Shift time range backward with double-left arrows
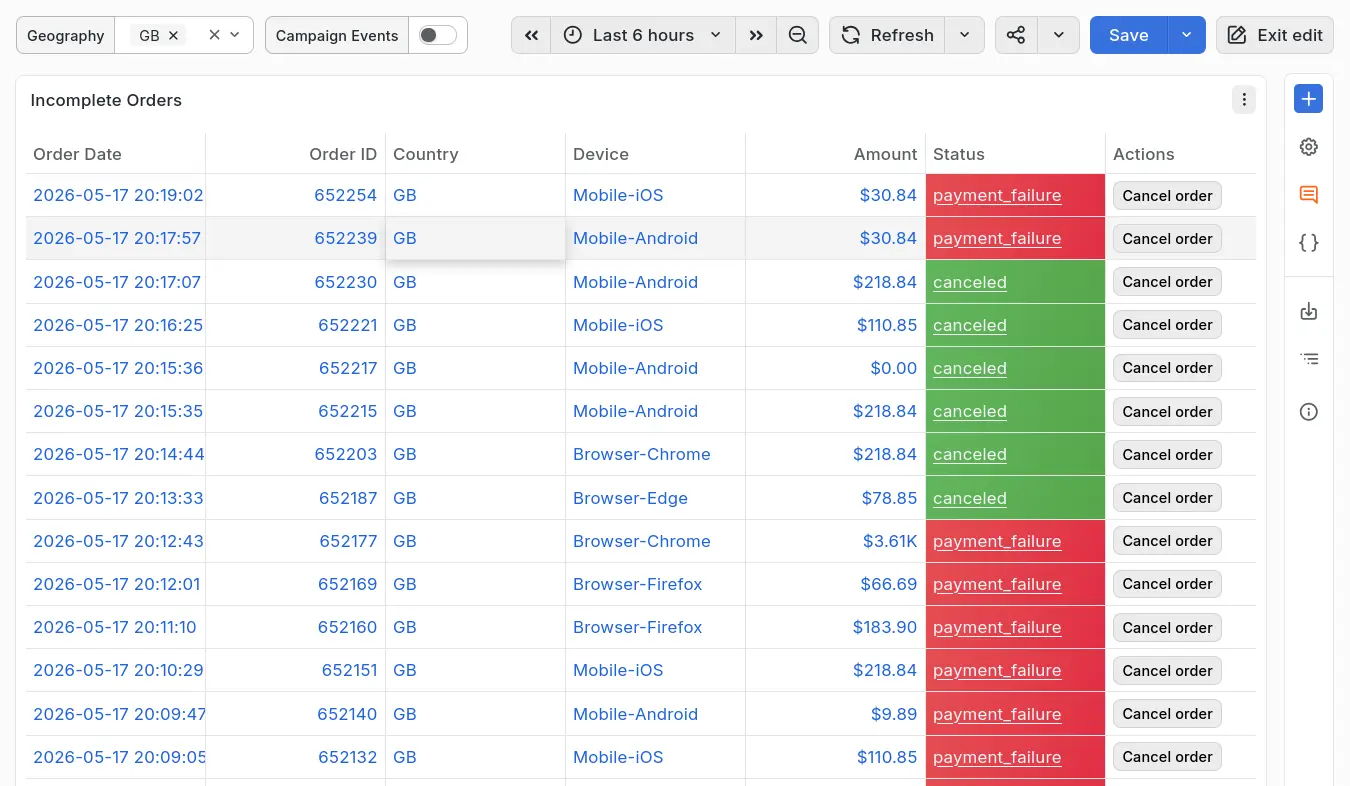The image size is (1350, 786). pyautogui.click(x=531, y=35)
